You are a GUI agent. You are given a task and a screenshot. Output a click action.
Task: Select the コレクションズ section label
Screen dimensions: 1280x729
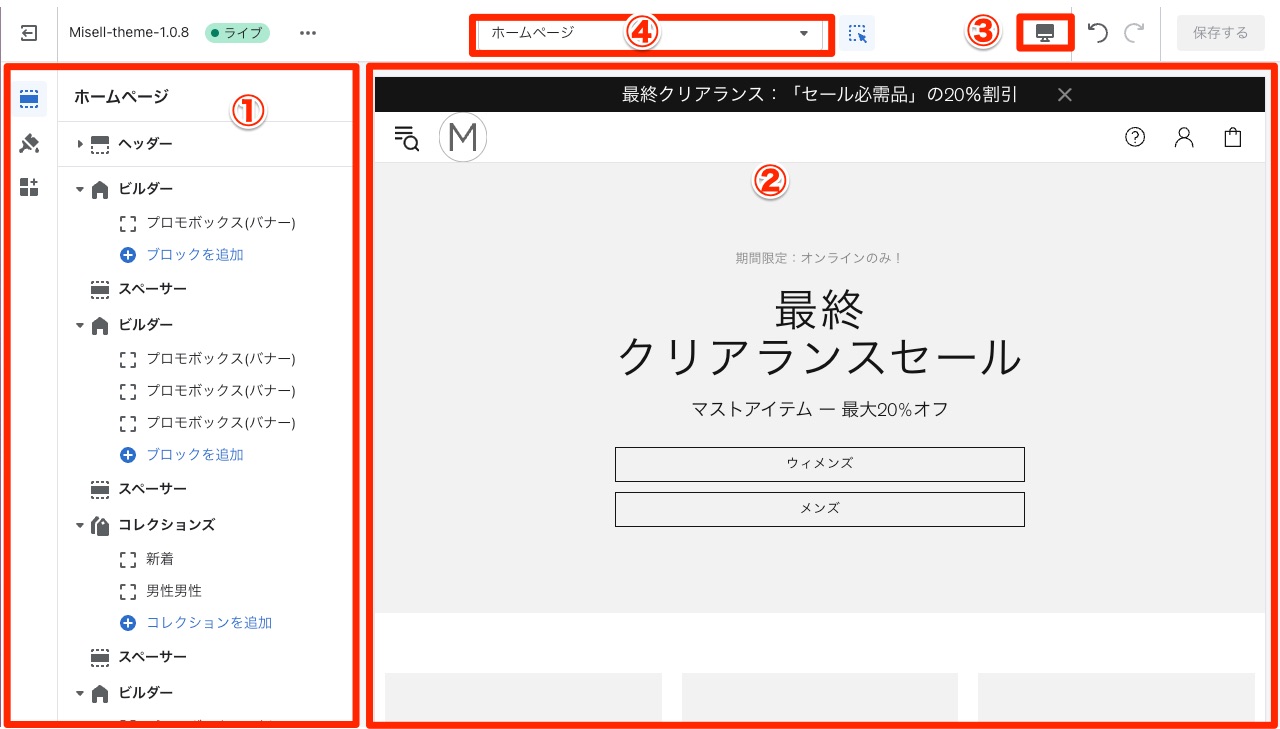166,525
